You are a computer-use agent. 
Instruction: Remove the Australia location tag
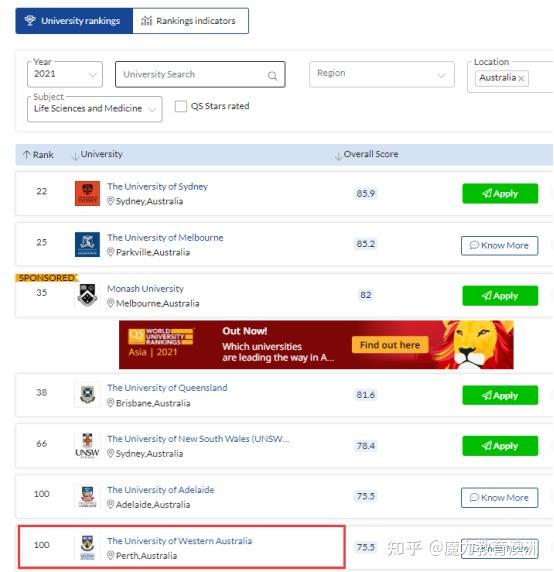point(521,78)
